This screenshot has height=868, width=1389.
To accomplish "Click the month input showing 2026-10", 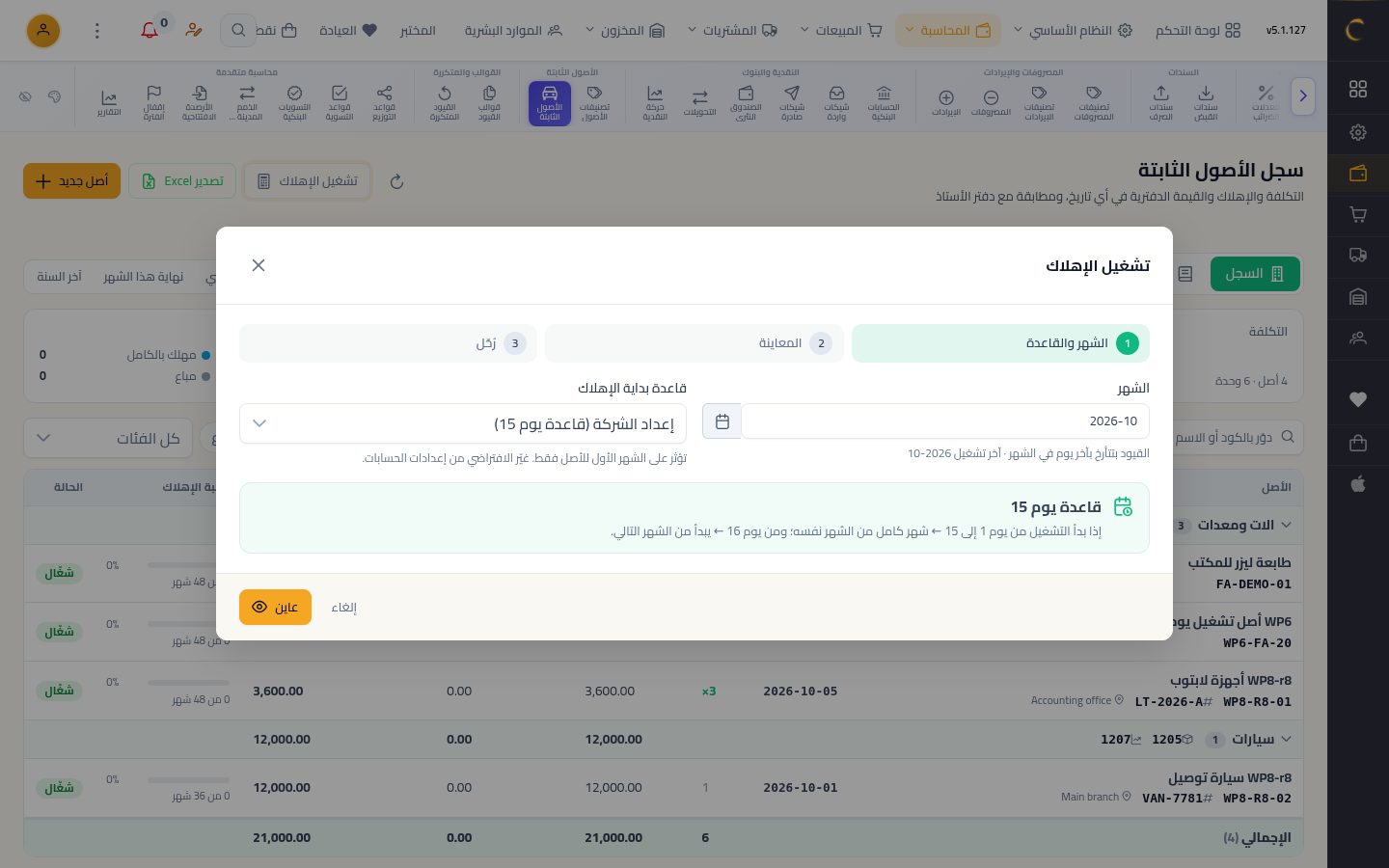I will coord(945,421).
